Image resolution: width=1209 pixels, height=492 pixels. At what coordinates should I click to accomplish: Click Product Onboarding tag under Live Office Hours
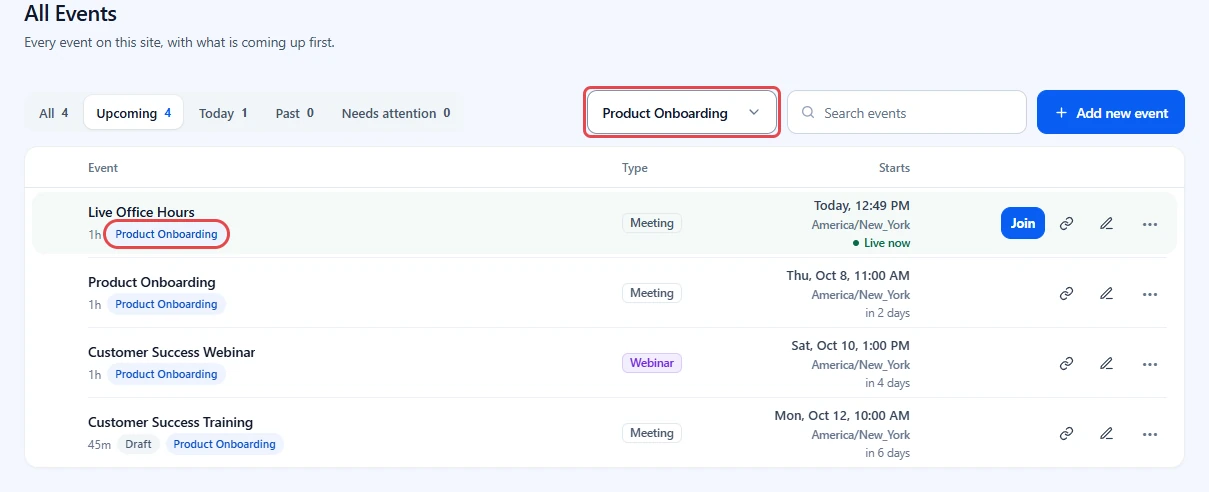166,234
